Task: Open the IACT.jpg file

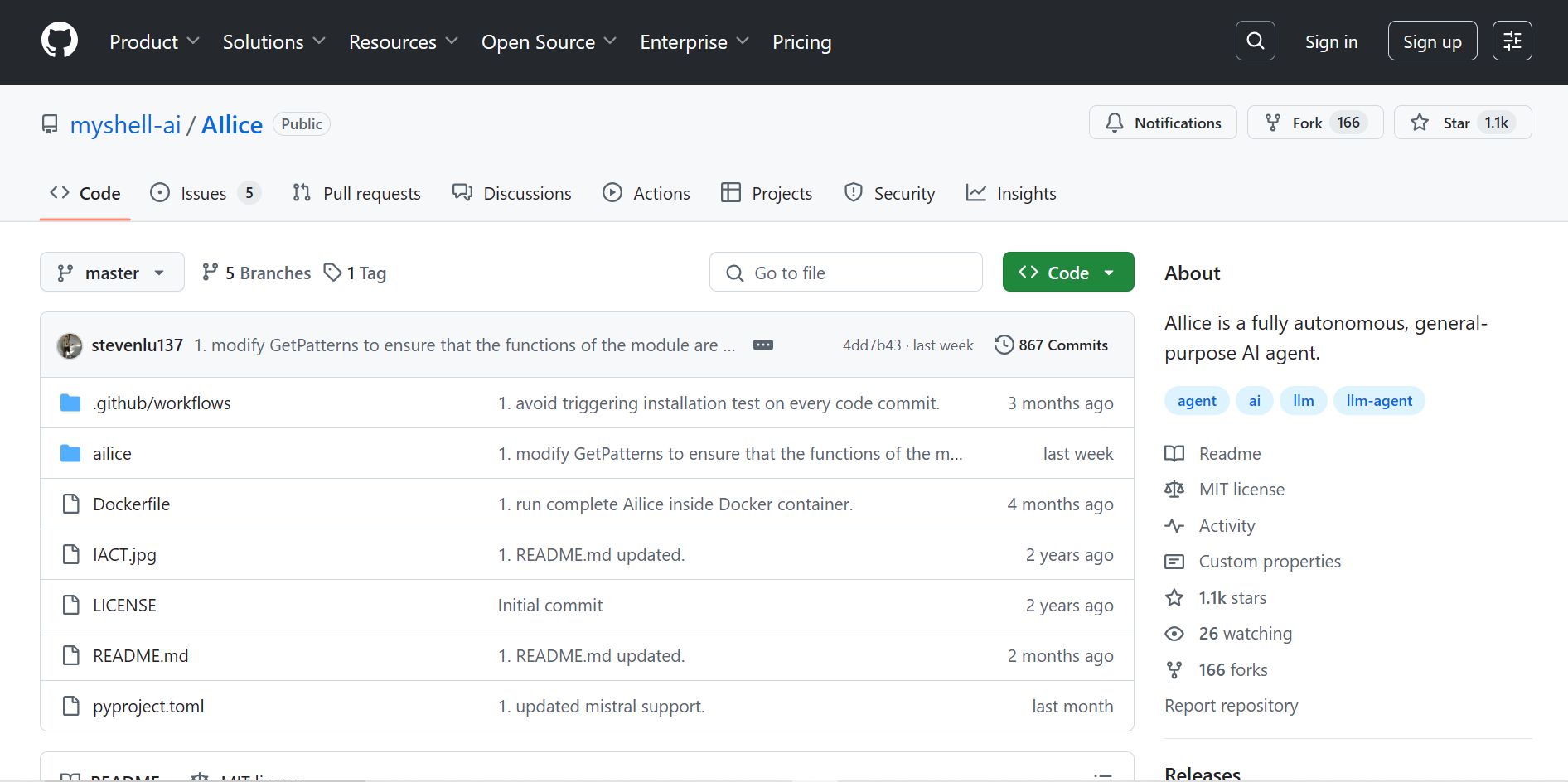Action: point(124,555)
